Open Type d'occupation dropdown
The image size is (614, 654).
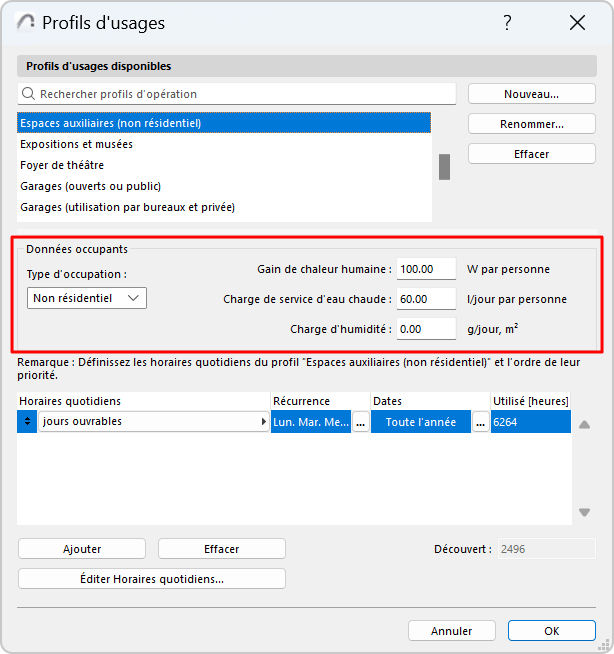click(87, 298)
